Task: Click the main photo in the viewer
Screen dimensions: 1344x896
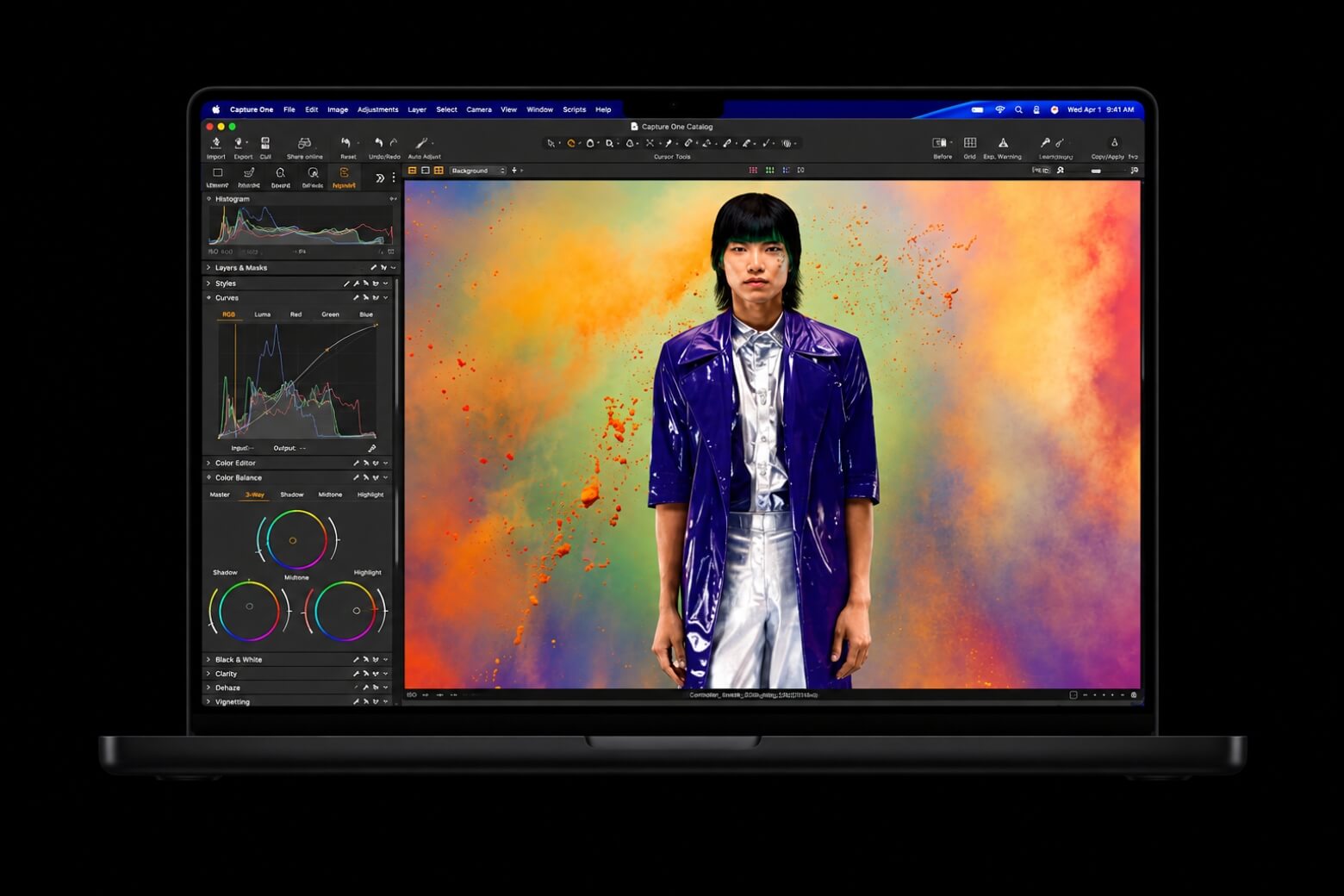Action: [x=773, y=434]
